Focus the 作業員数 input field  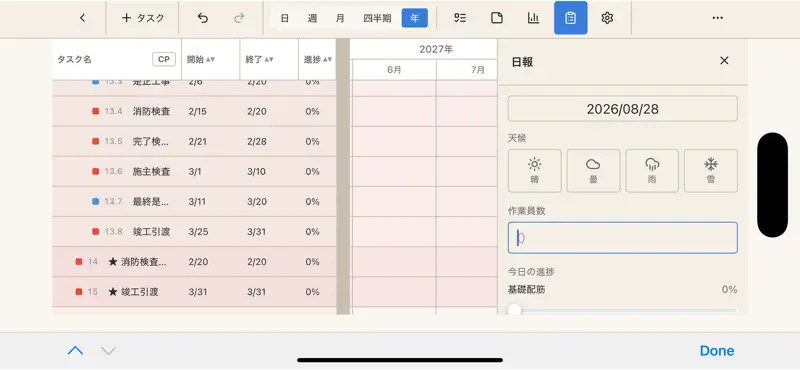point(622,238)
